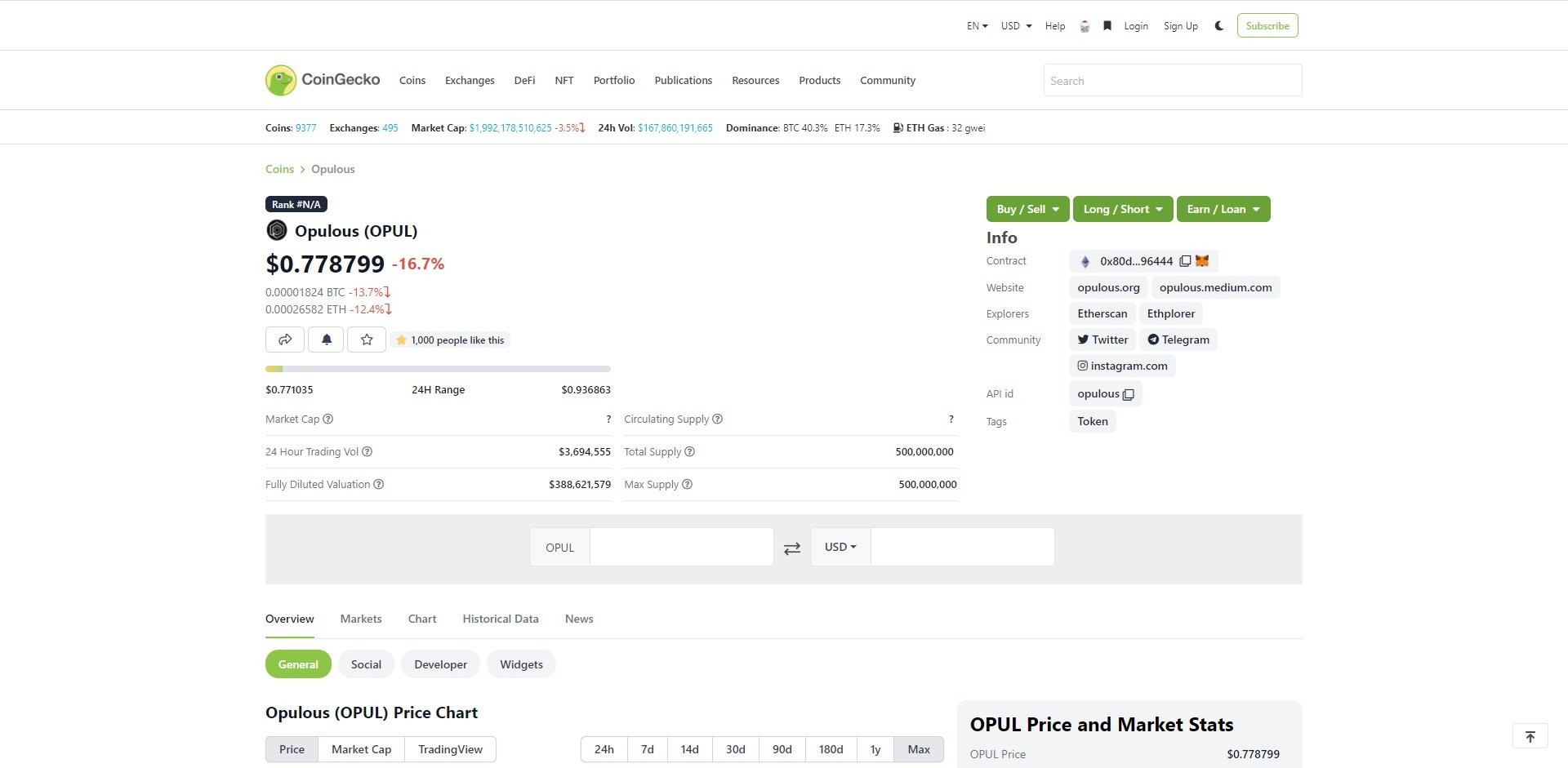Open the NFT section in the navbar
Image resolution: width=1568 pixels, height=768 pixels.
point(563,80)
